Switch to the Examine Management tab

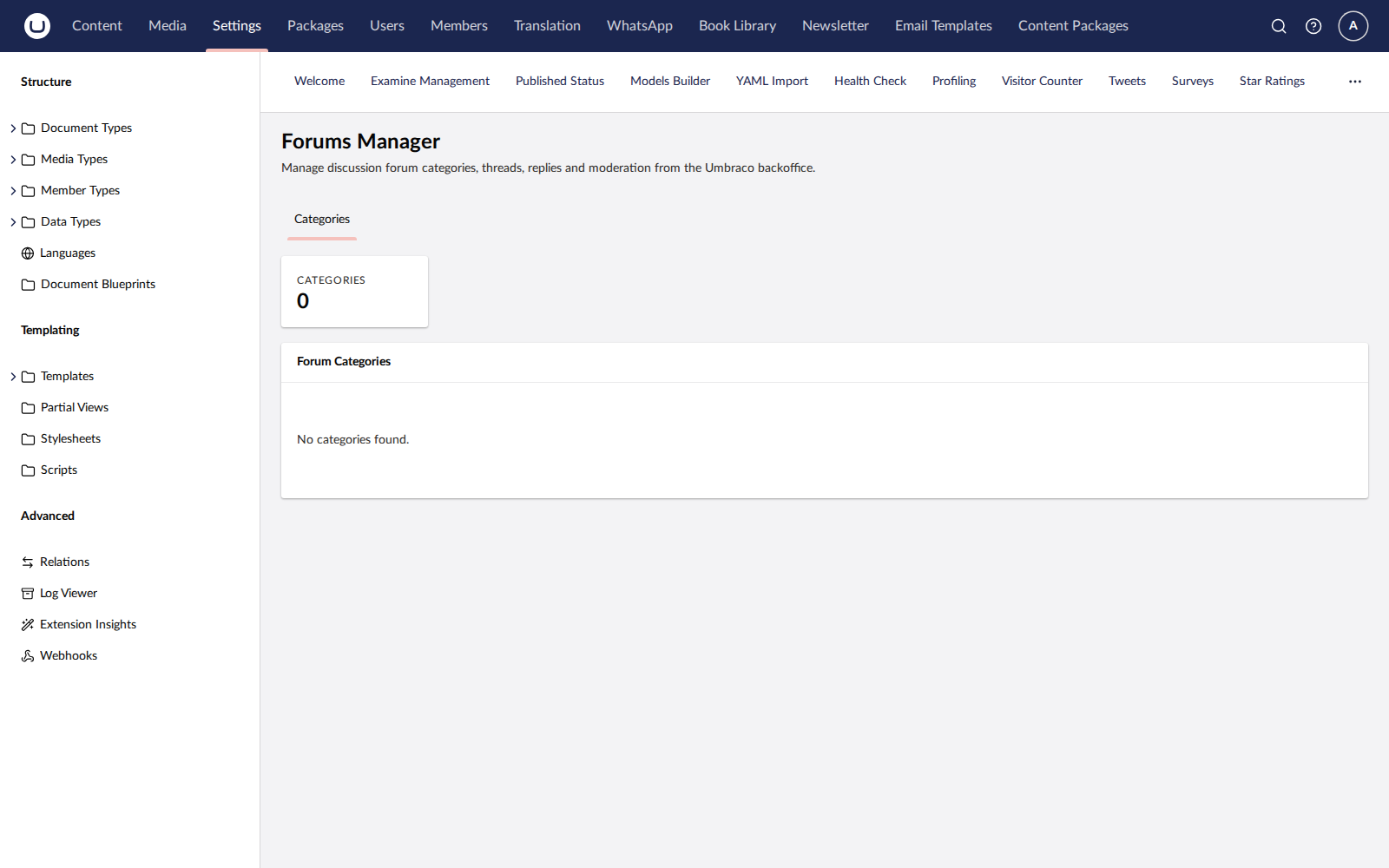point(430,82)
